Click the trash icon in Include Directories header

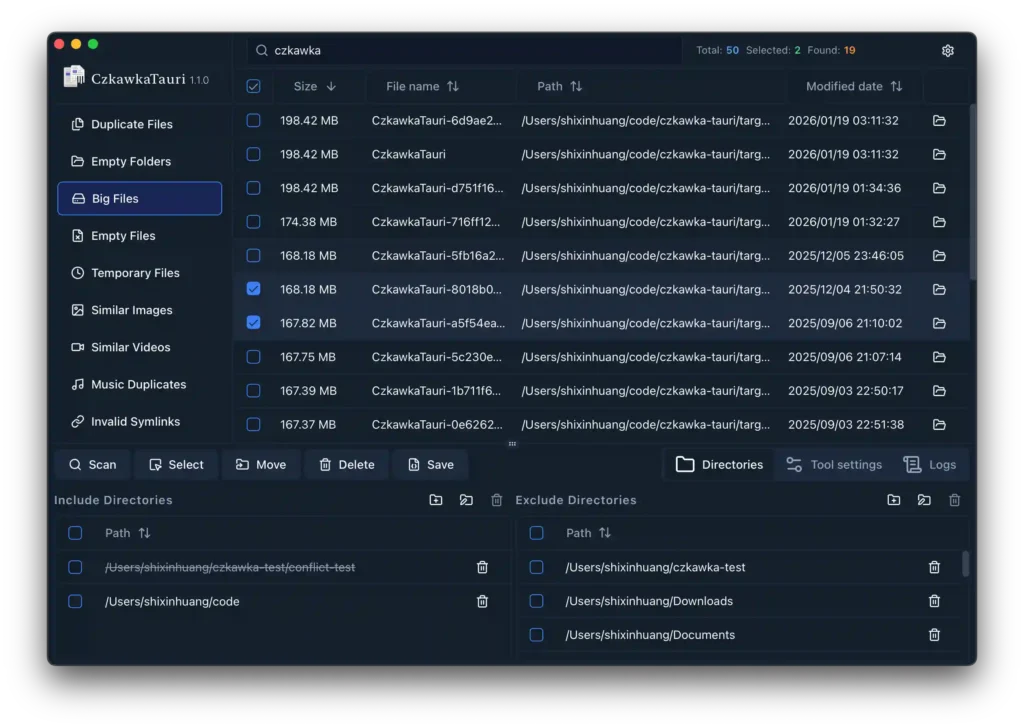(x=496, y=500)
